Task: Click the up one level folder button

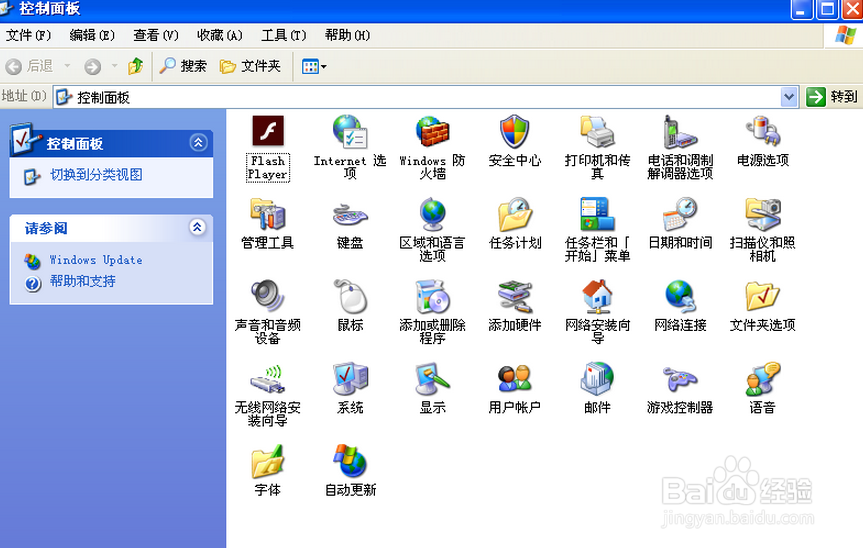Action: pos(135,66)
